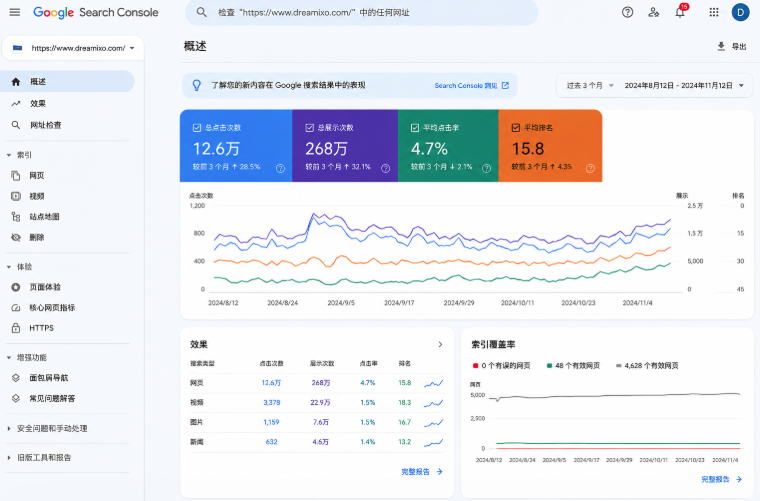Click the search magnifier icon in URL bar
Image resolution: width=760 pixels, height=501 pixels.
pos(201,12)
